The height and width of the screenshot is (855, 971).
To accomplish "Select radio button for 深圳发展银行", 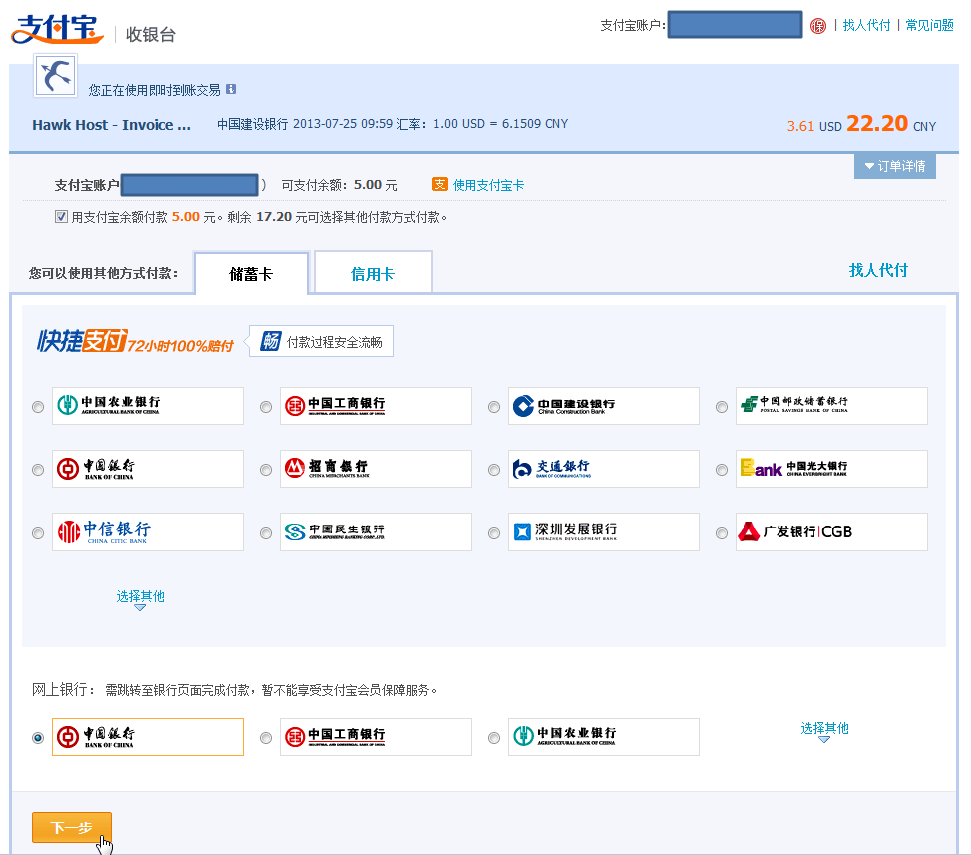I will point(494,532).
